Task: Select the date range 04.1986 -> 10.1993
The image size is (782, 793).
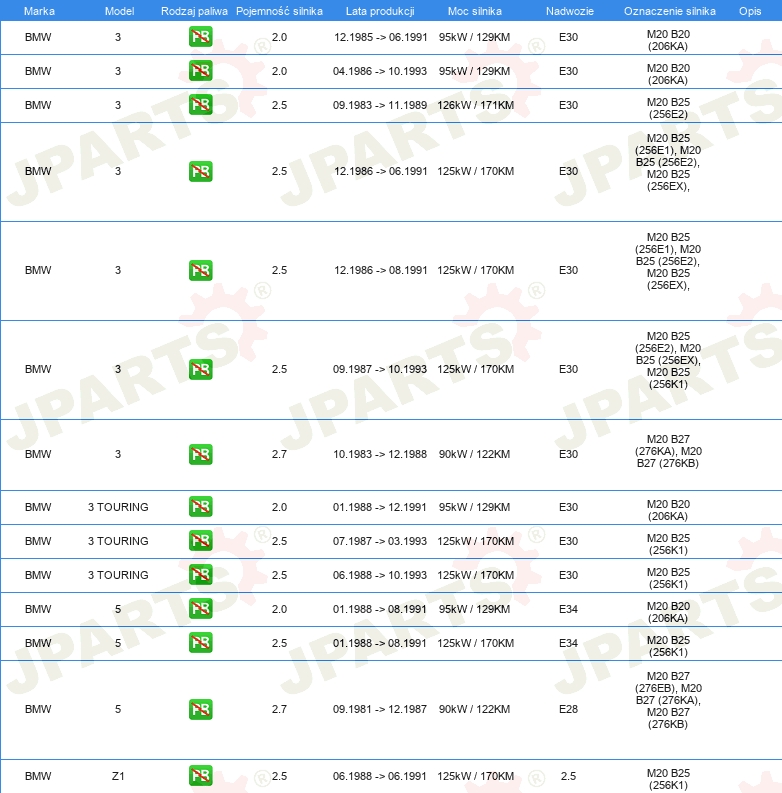Action: 380,71
